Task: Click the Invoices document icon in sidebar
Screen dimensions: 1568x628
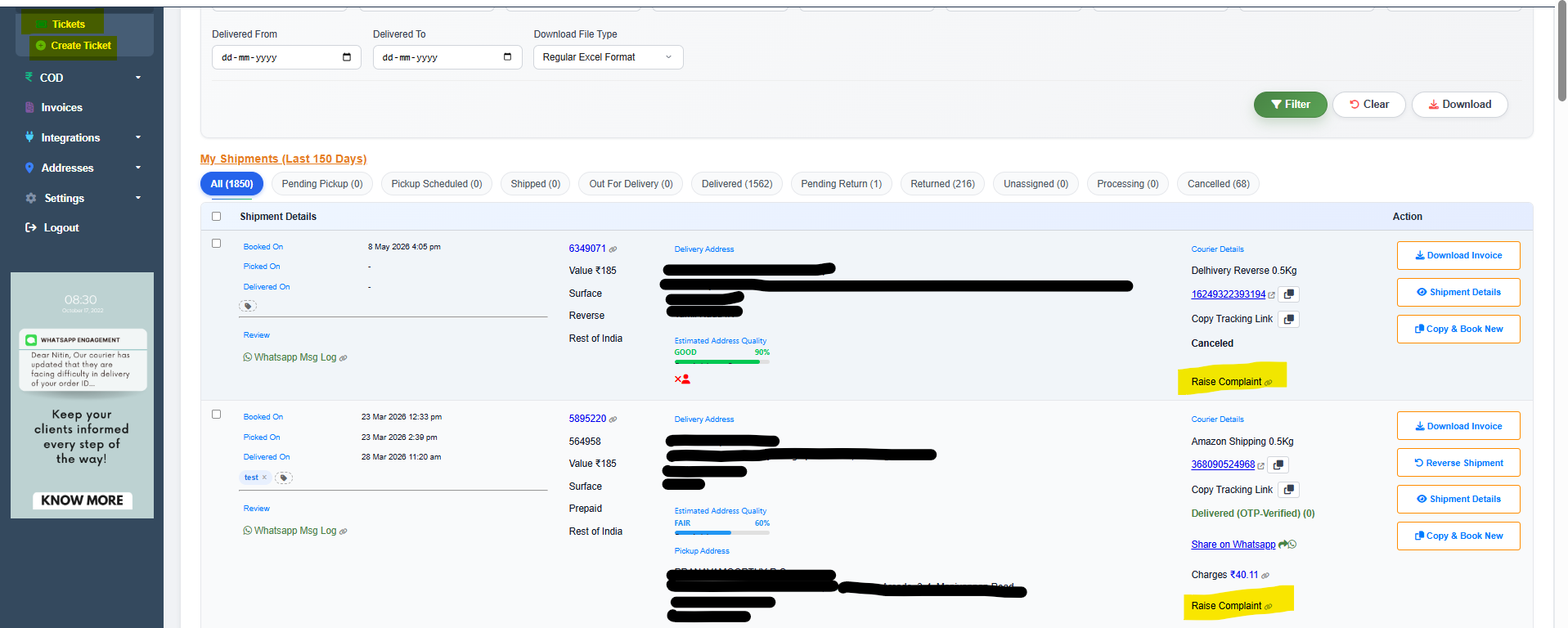Action: tap(30, 107)
